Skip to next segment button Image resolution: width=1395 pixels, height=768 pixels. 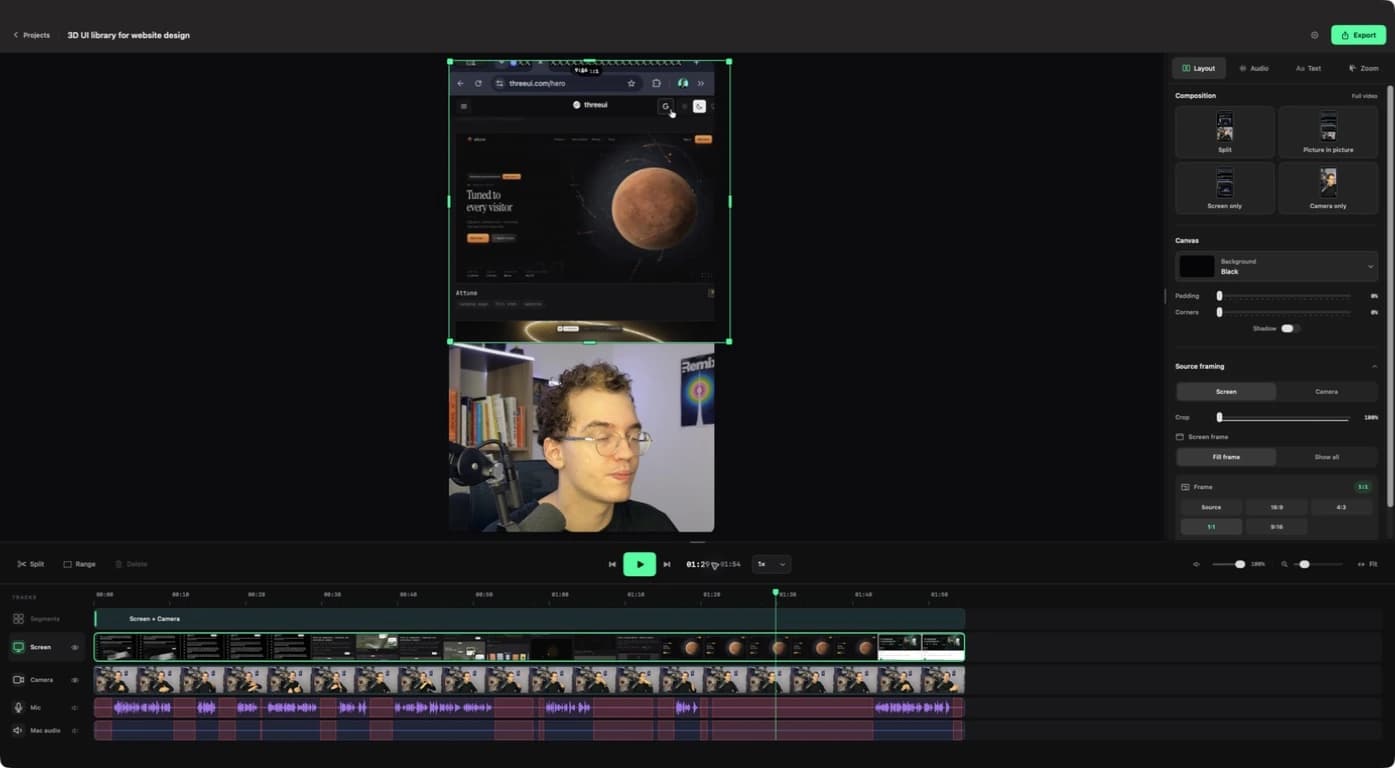[667, 564]
